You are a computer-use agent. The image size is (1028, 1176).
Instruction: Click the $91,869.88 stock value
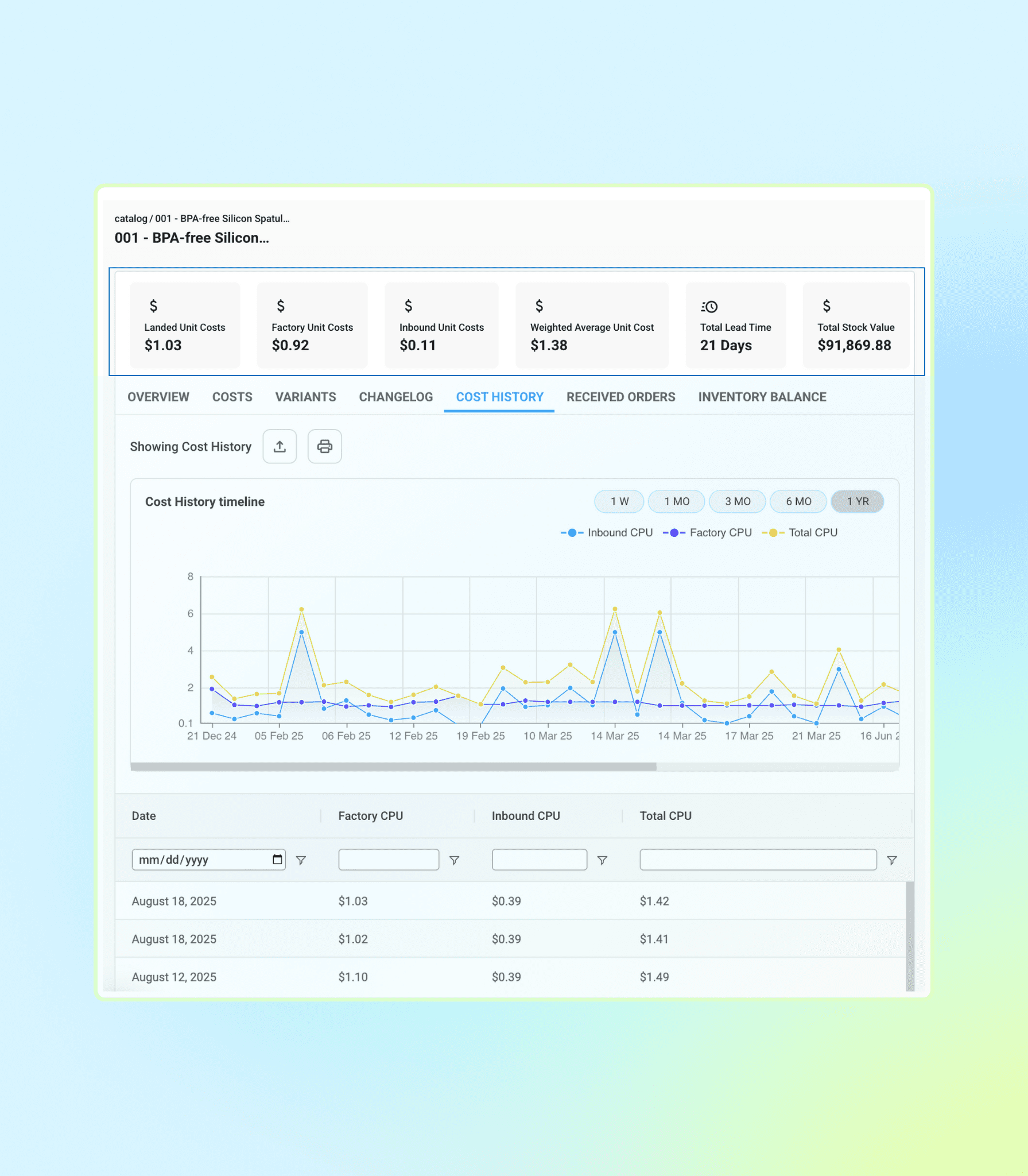(855, 345)
